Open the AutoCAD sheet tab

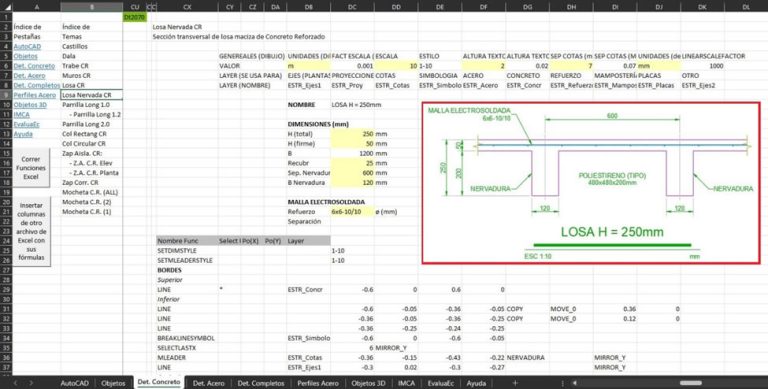74,383
